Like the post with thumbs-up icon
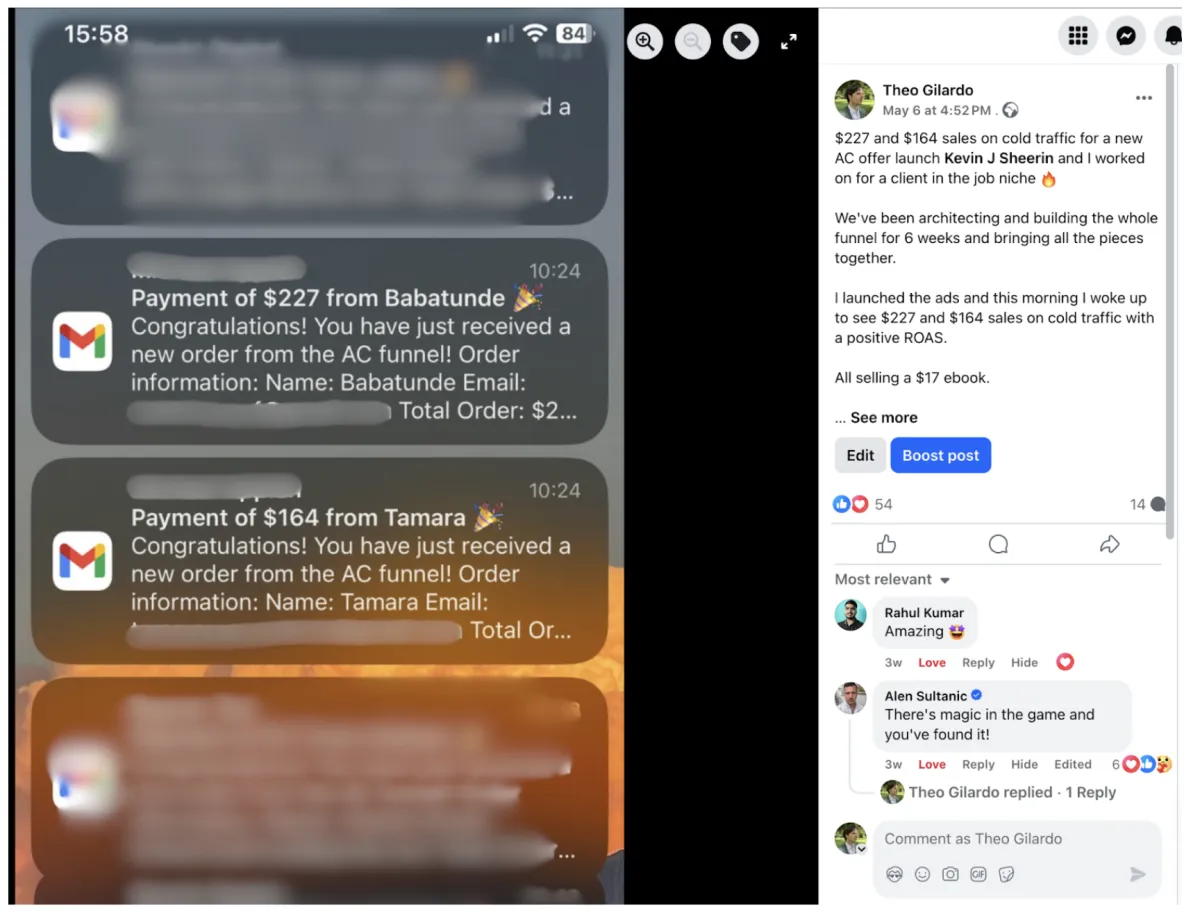This screenshot has width=1200, height=911. [887, 544]
